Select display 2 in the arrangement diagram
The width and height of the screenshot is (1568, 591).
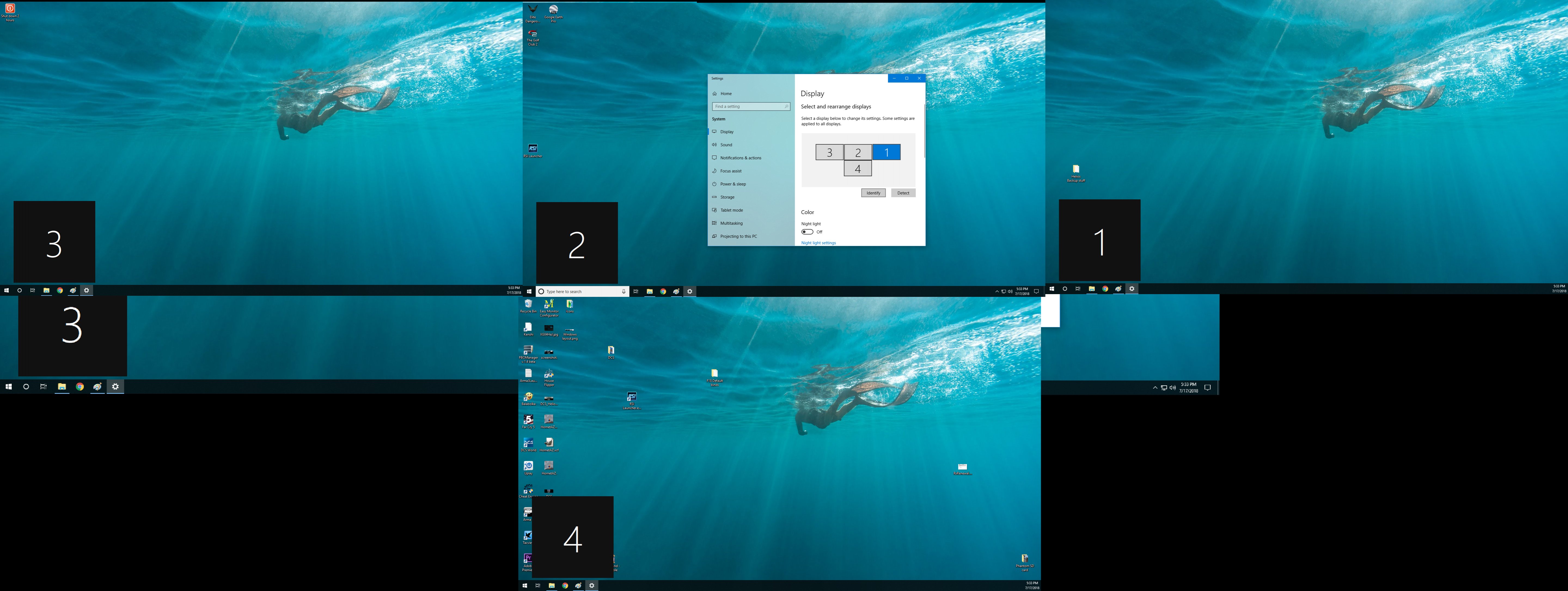[x=858, y=152]
